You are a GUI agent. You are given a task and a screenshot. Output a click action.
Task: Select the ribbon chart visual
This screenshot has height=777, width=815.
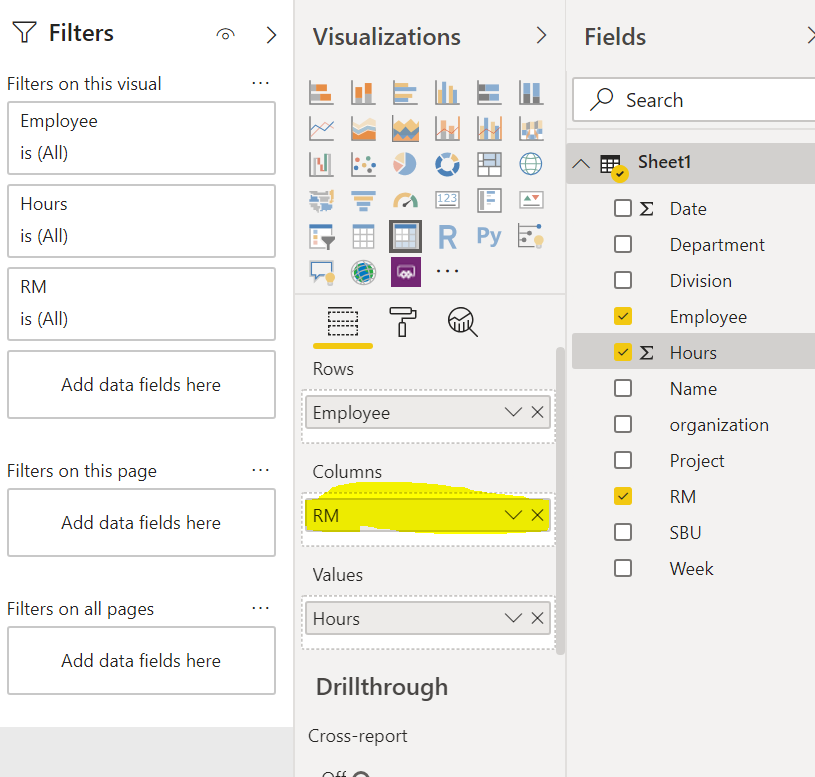(x=531, y=128)
